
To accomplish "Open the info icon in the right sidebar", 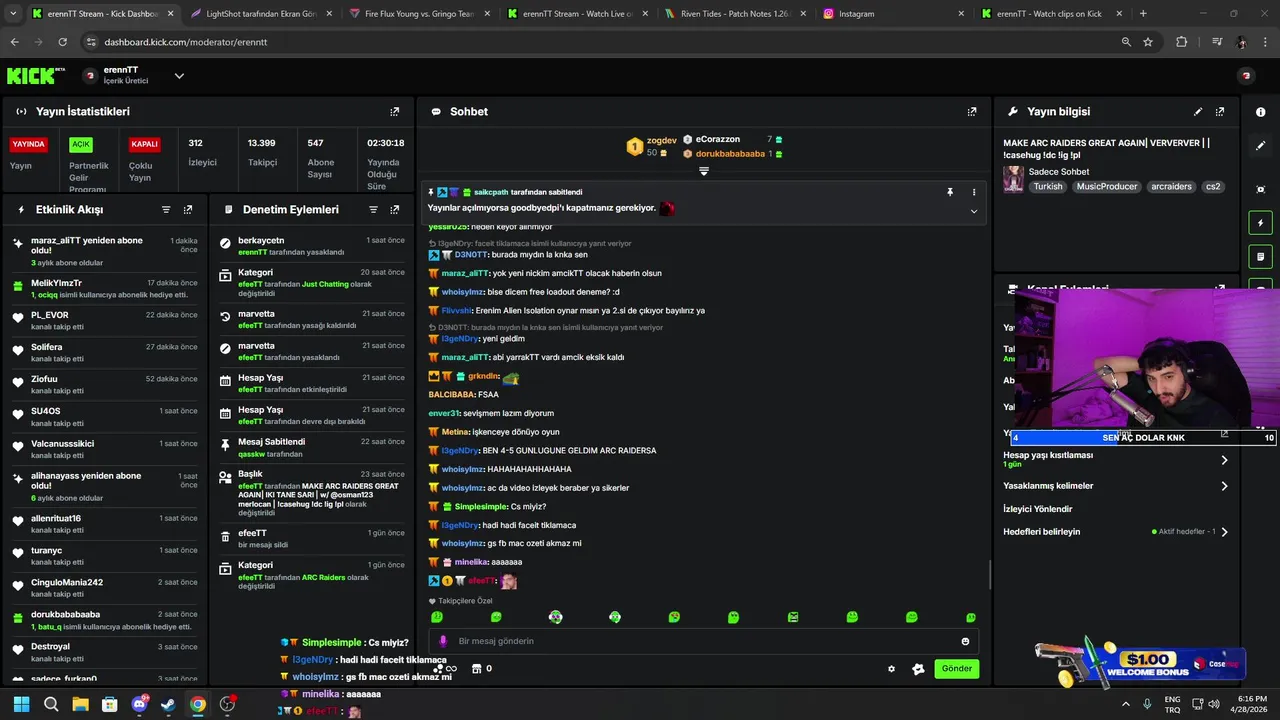I will pos(1260,112).
